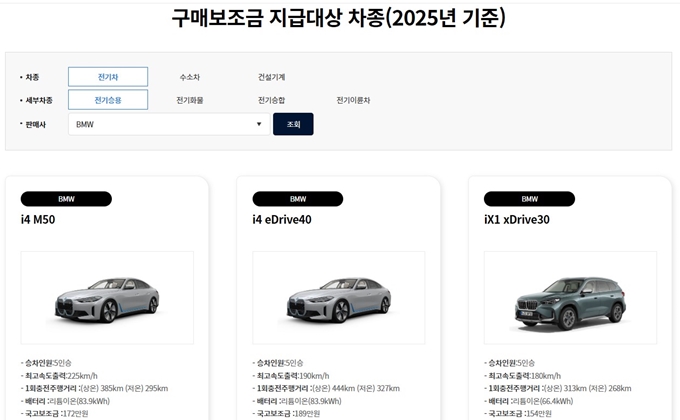Choose the 전기승합 sub-type

pyautogui.click(x=271, y=100)
